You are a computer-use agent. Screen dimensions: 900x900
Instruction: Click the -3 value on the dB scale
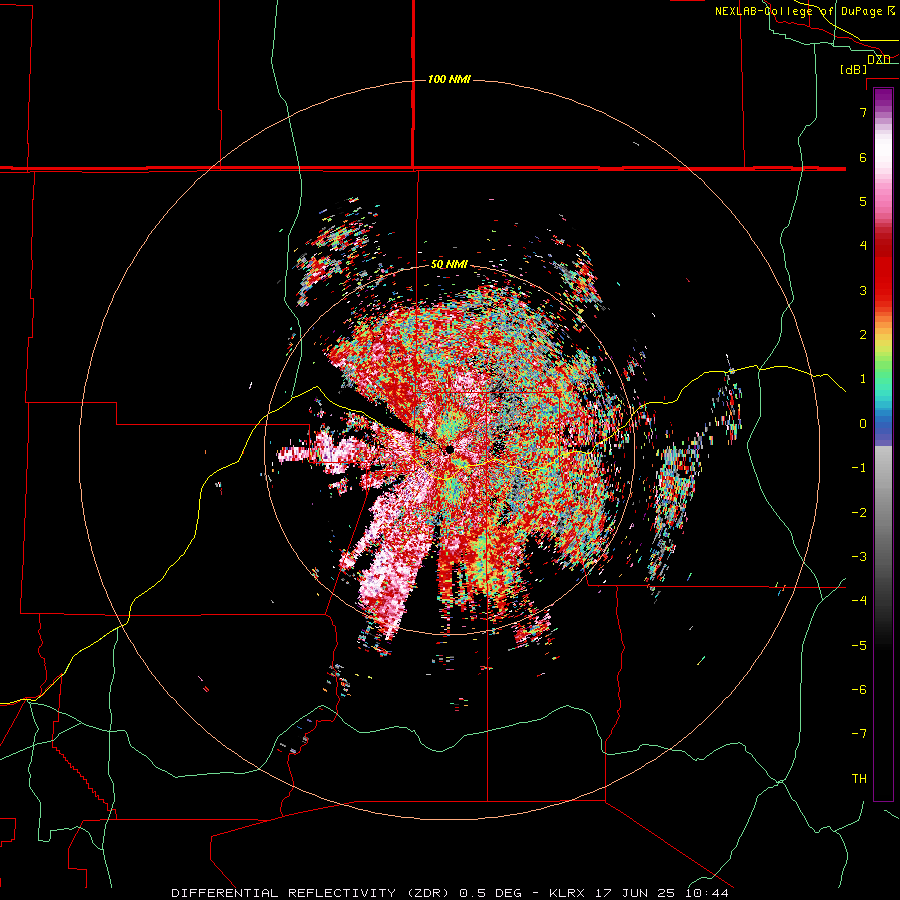point(859,556)
